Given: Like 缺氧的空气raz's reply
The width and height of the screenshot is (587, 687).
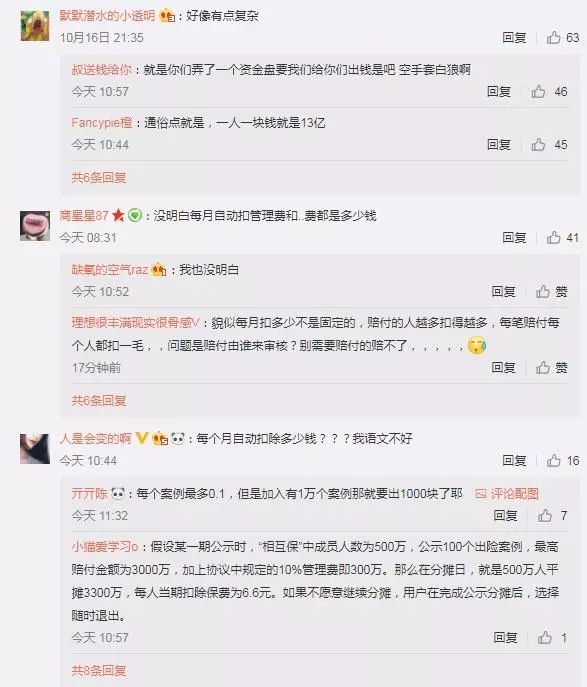Looking at the screenshot, I should point(543,291).
